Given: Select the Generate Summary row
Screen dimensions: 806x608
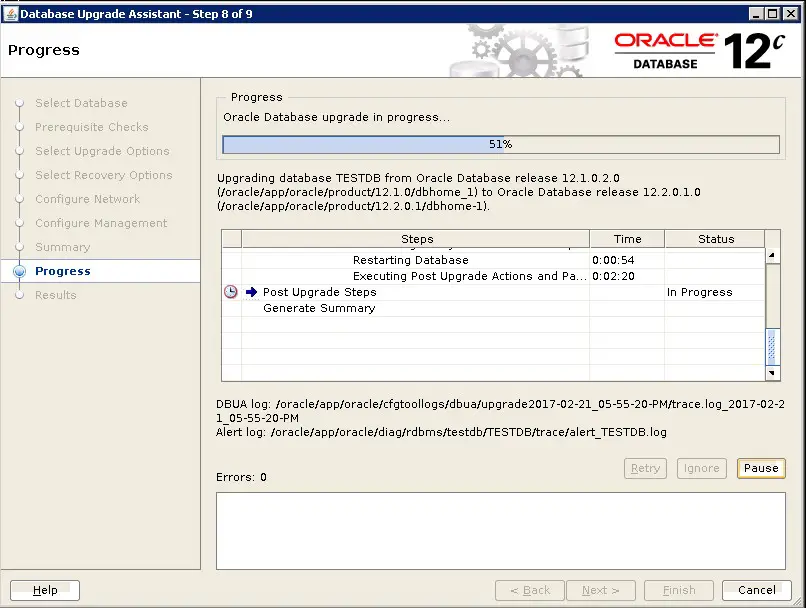Looking at the screenshot, I should pos(493,308).
